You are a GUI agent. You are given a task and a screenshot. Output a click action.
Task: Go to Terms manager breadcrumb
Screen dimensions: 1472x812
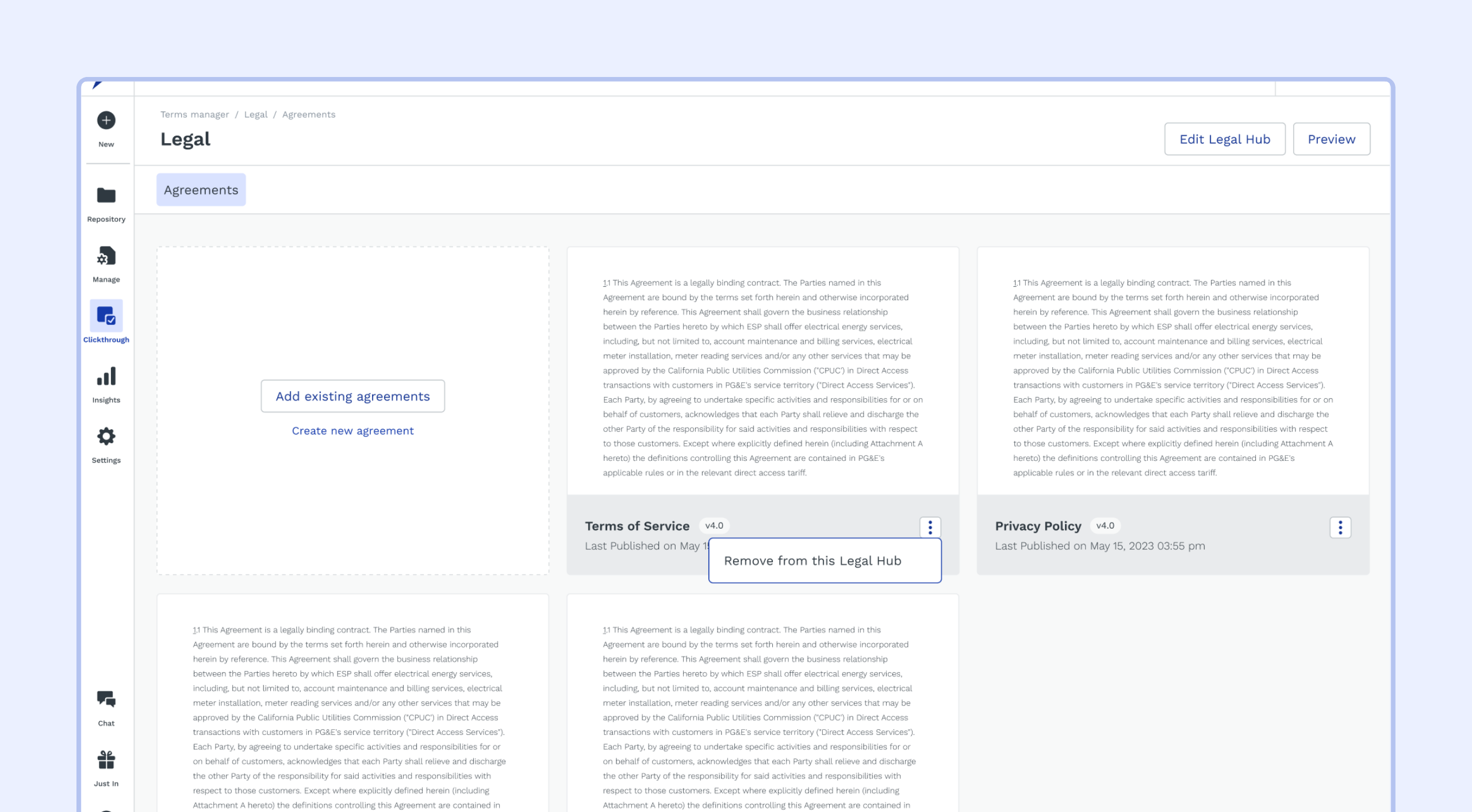(194, 114)
